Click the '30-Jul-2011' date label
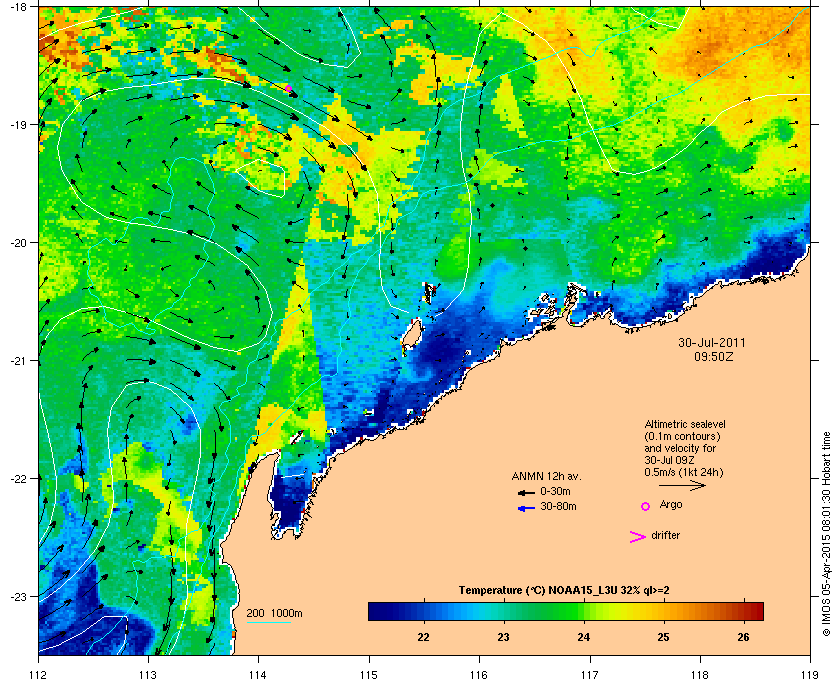Screen dimensions: 840x680 point(712,342)
